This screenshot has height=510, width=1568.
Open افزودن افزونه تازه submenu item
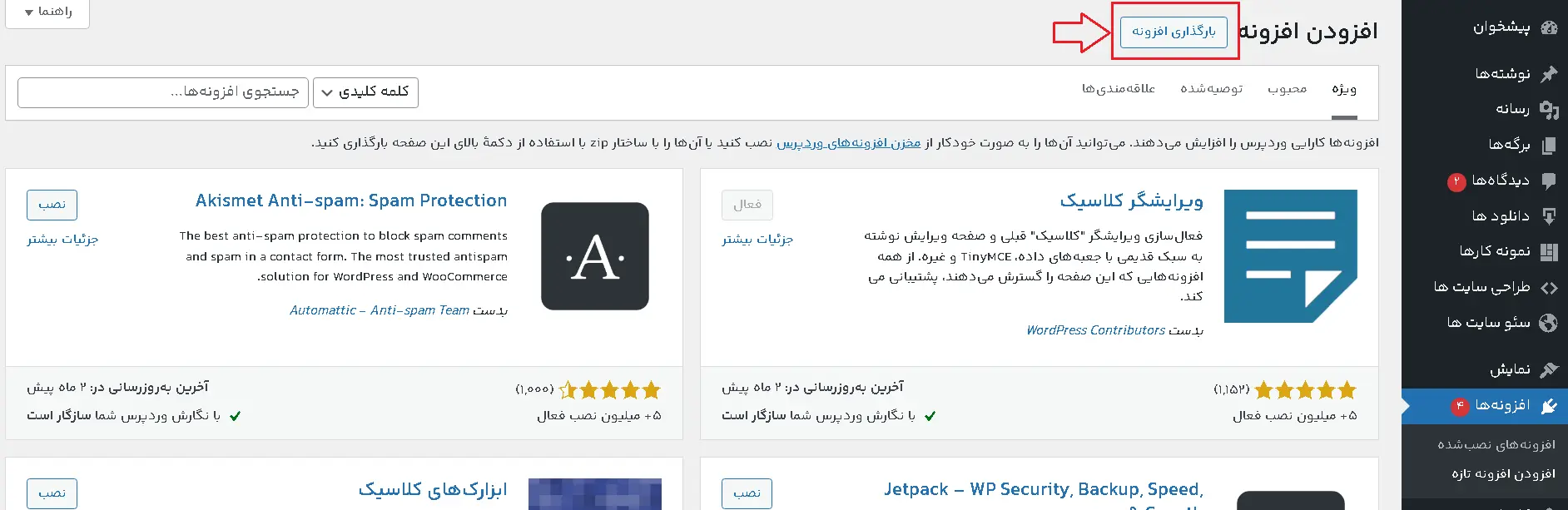click(x=1503, y=474)
